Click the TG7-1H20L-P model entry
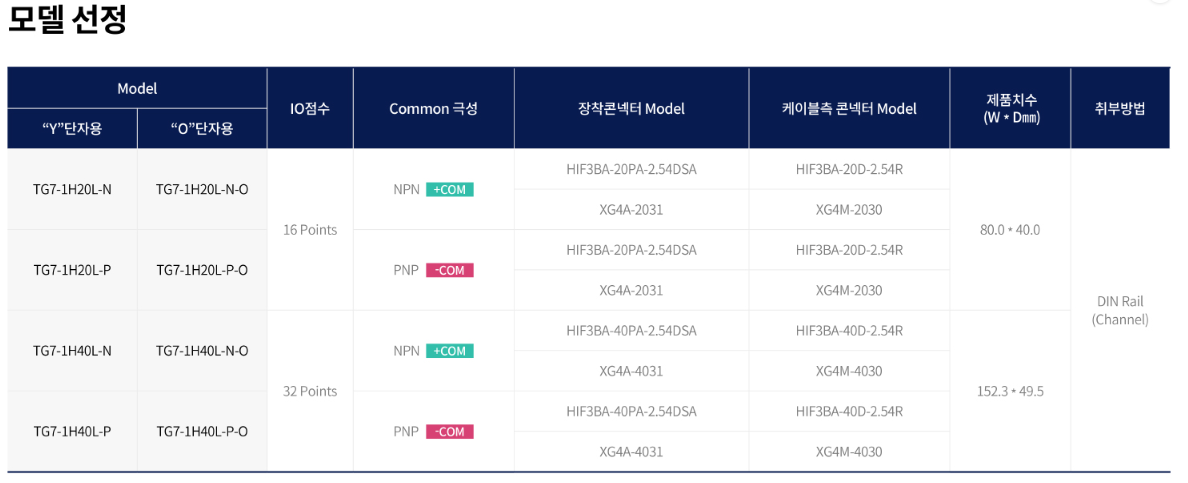Screen dimensions: 1188x483 [72, 270]
